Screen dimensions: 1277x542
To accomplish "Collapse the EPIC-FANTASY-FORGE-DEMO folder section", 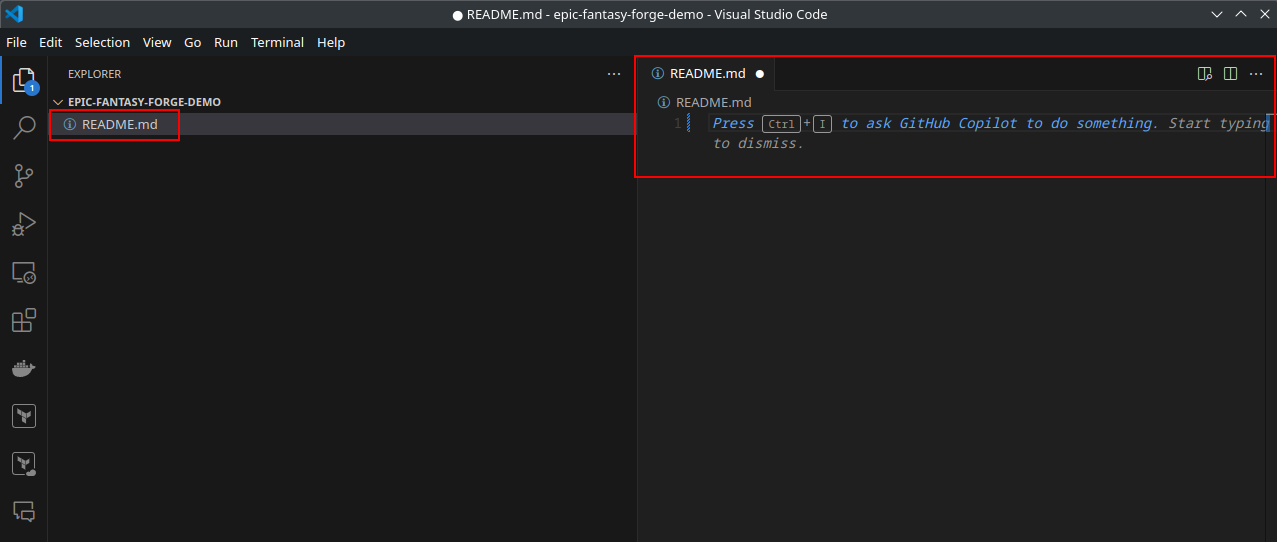I will tap(138, 102).
